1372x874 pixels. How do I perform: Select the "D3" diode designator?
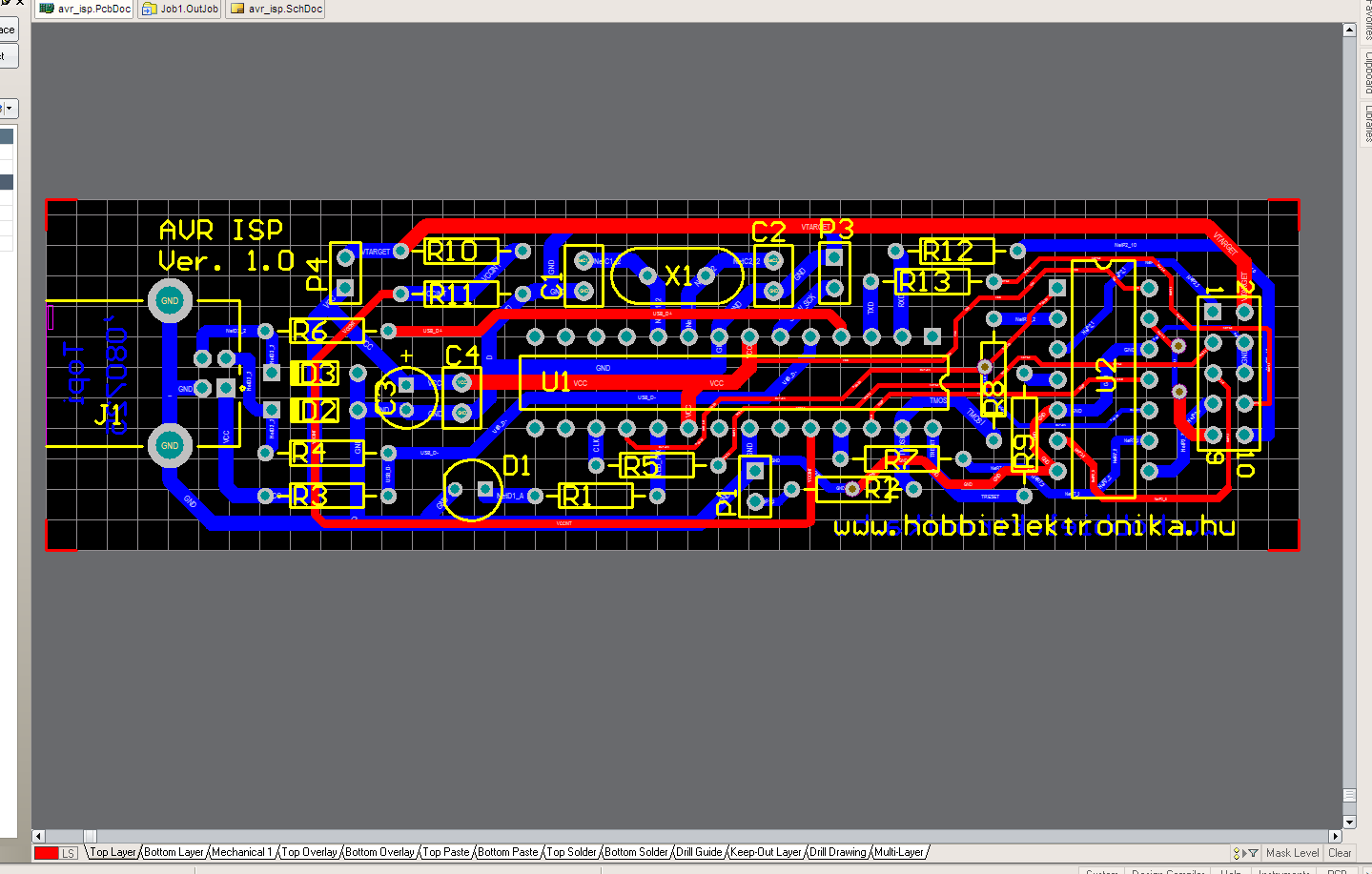pyautogui.click(x=317, y=374)
